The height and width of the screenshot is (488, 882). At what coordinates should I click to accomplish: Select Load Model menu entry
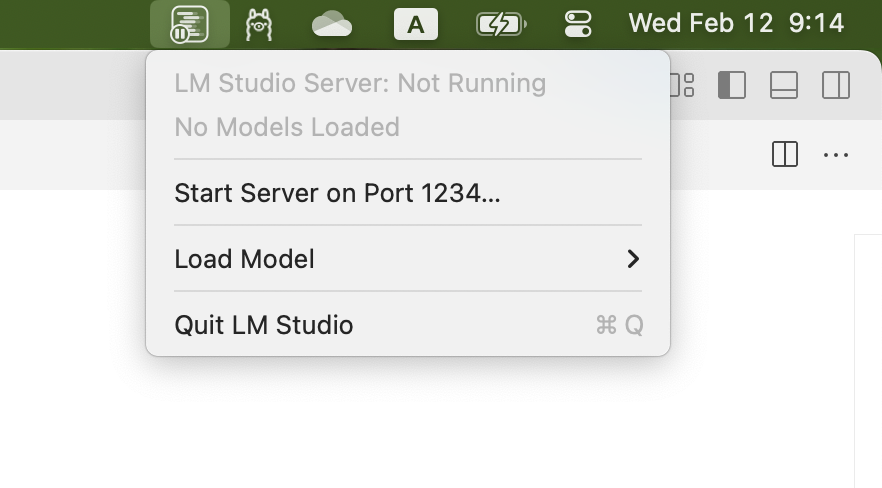(x=245, y=259)
